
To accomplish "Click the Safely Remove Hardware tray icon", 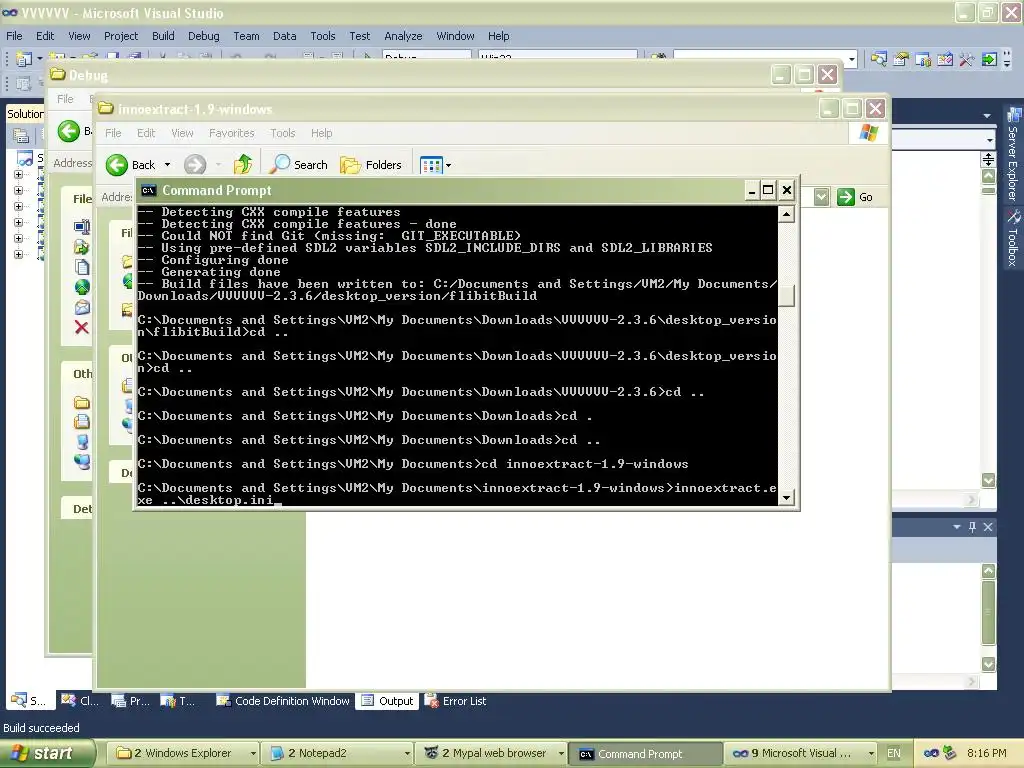I will pos(950,753).
